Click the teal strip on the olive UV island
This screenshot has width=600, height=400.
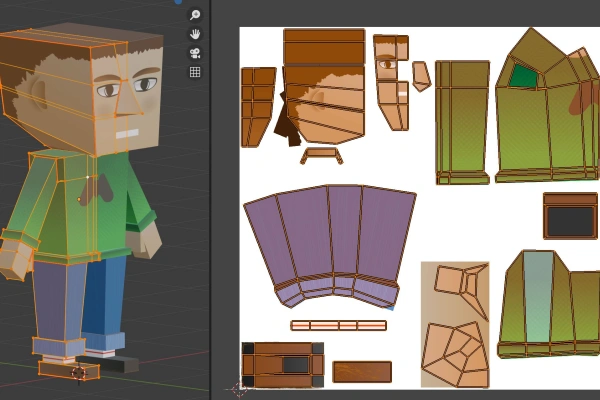tap(538, 297)
